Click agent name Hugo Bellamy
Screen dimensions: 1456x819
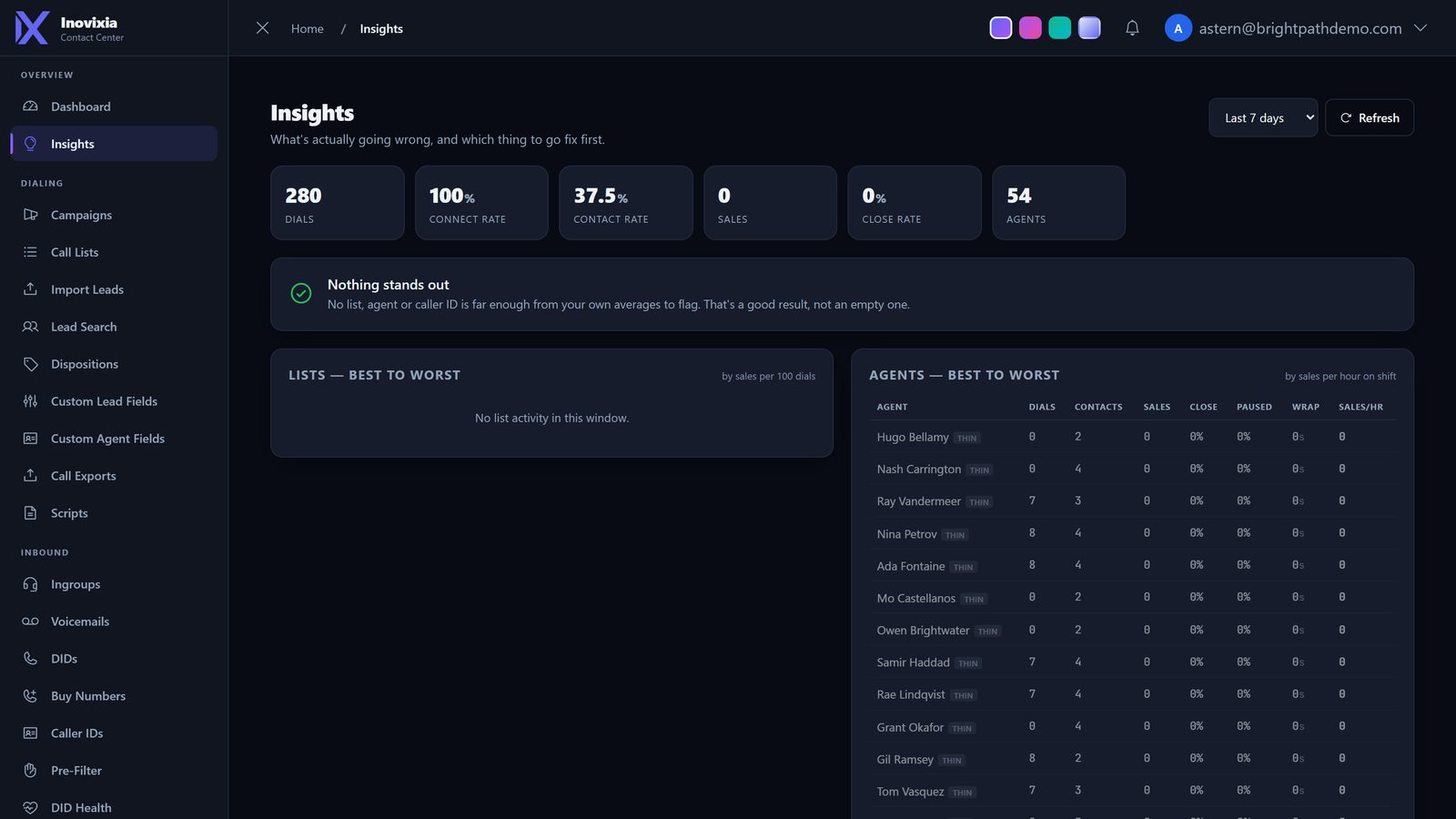pos(913,438)
